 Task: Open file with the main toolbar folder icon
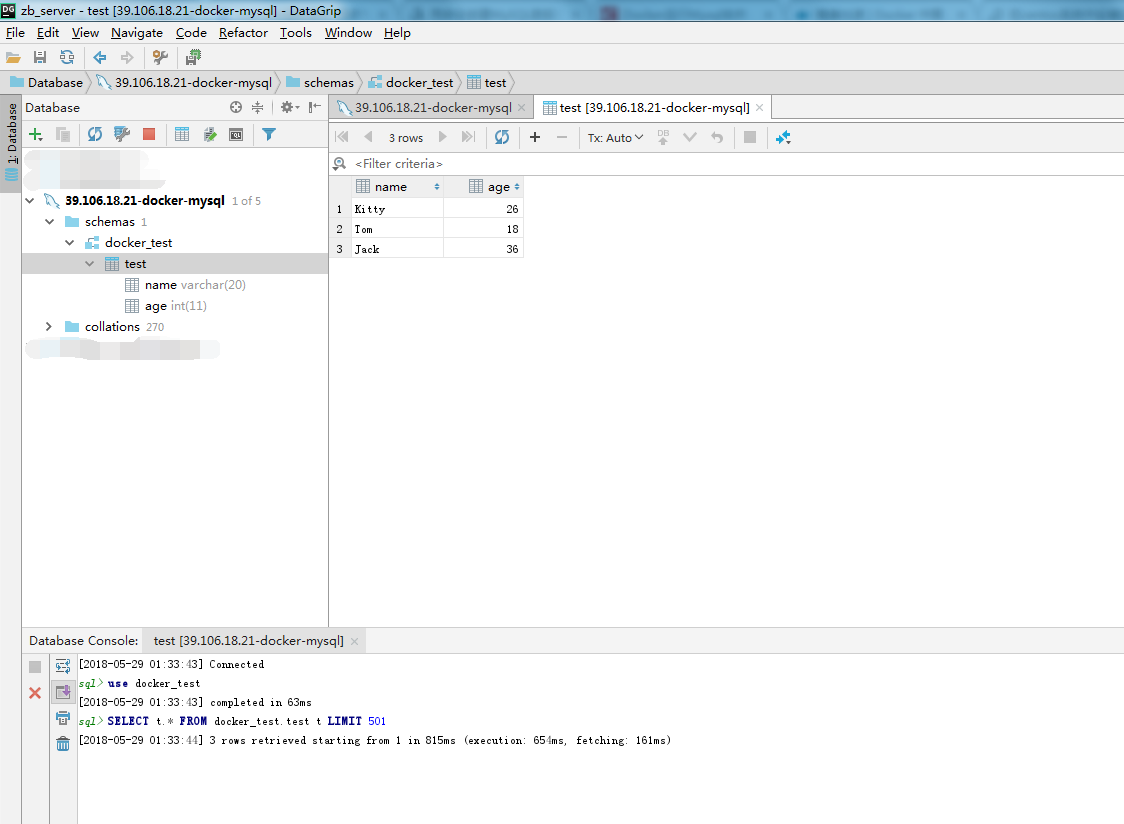[x=13, y=57]
